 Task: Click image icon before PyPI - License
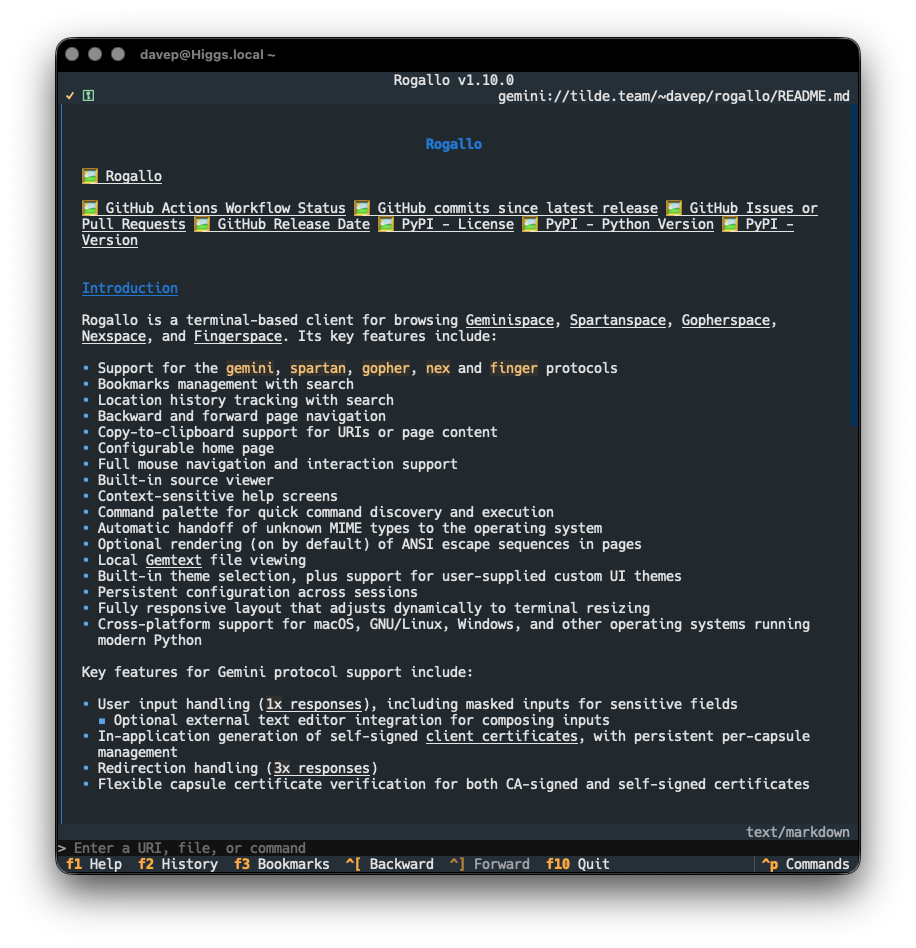(x=386, y=224)
